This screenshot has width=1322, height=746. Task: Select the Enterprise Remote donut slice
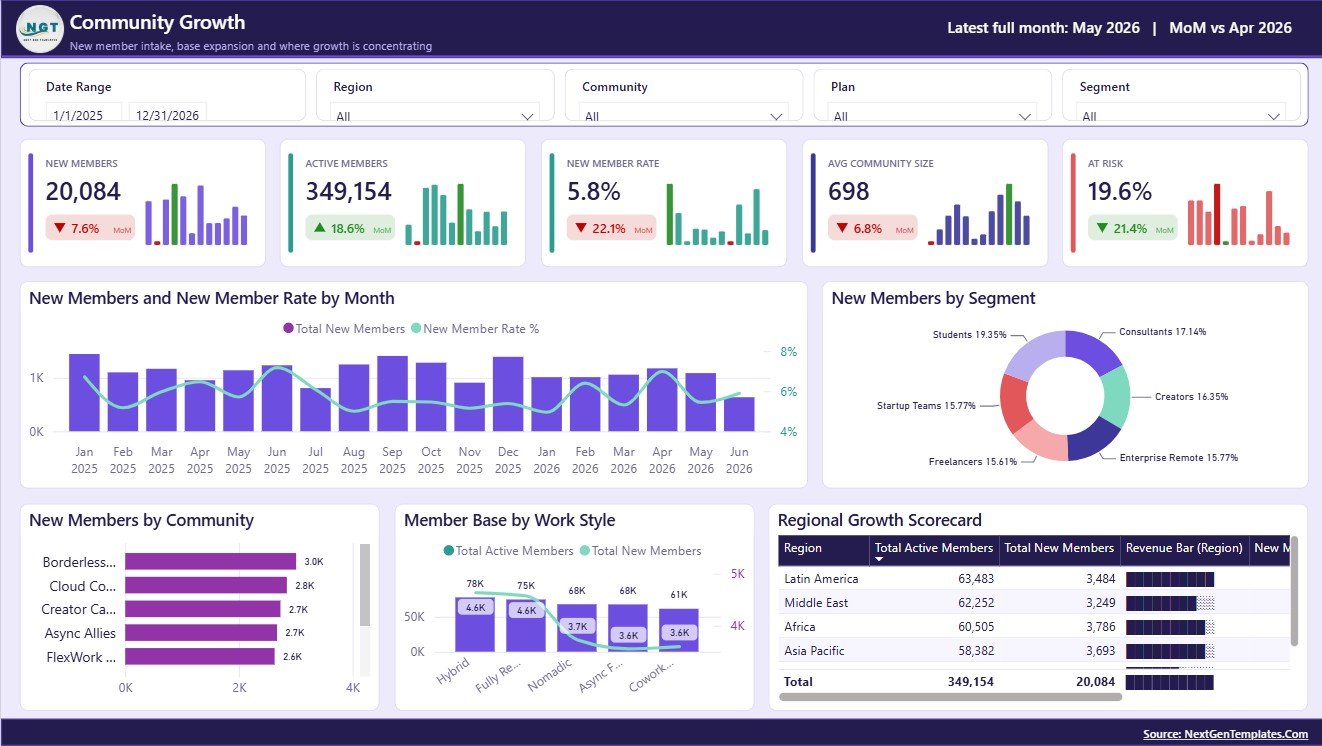coord(1092,438)
